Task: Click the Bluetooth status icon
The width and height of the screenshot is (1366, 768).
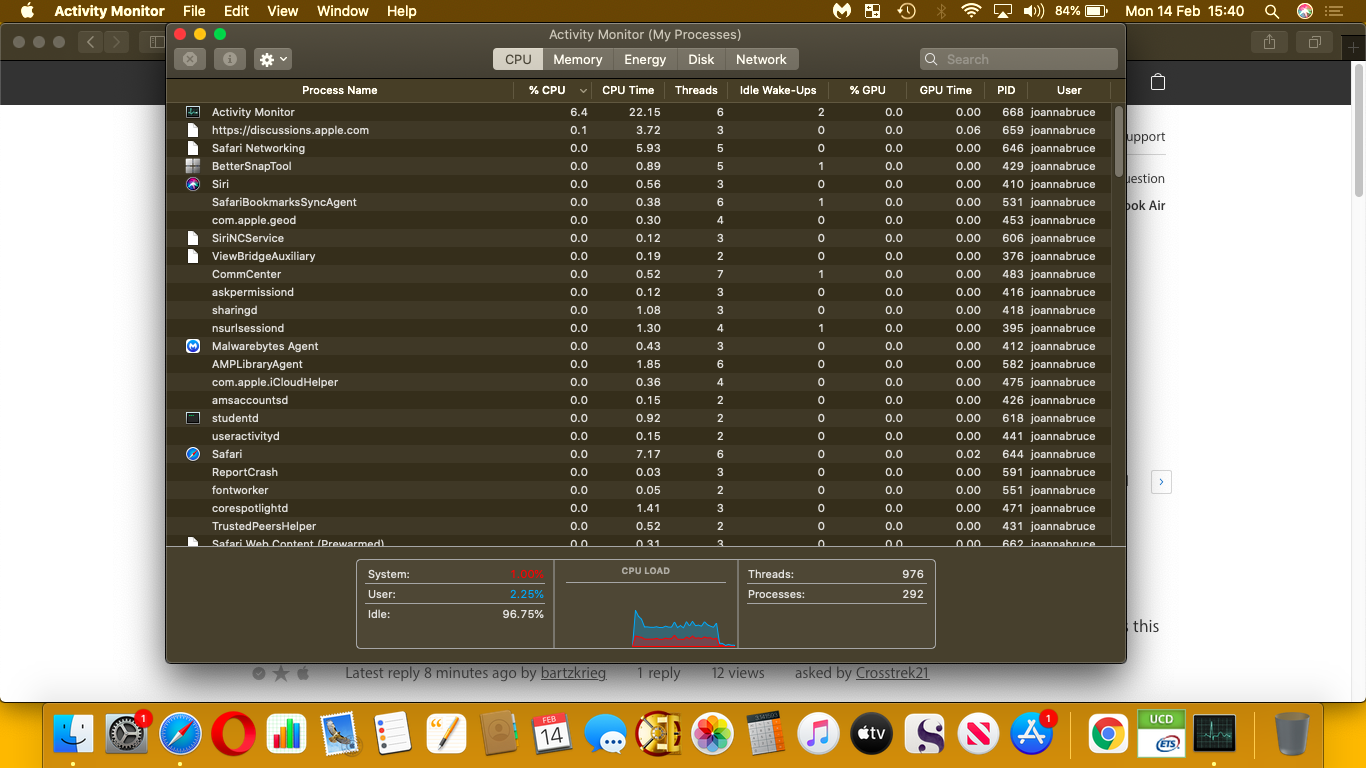Action: 940,11
